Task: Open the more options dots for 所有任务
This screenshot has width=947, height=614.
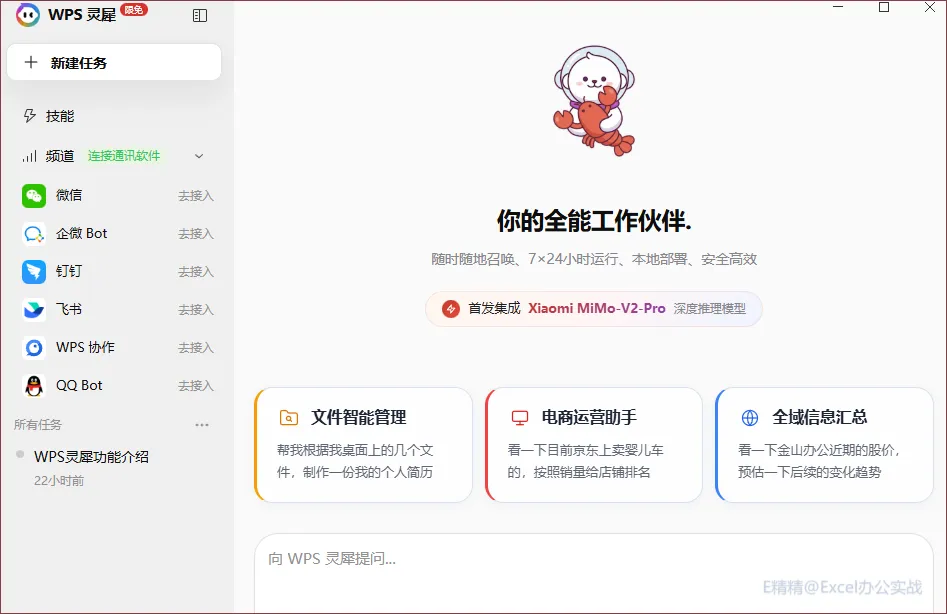Action: click(202, 425)
